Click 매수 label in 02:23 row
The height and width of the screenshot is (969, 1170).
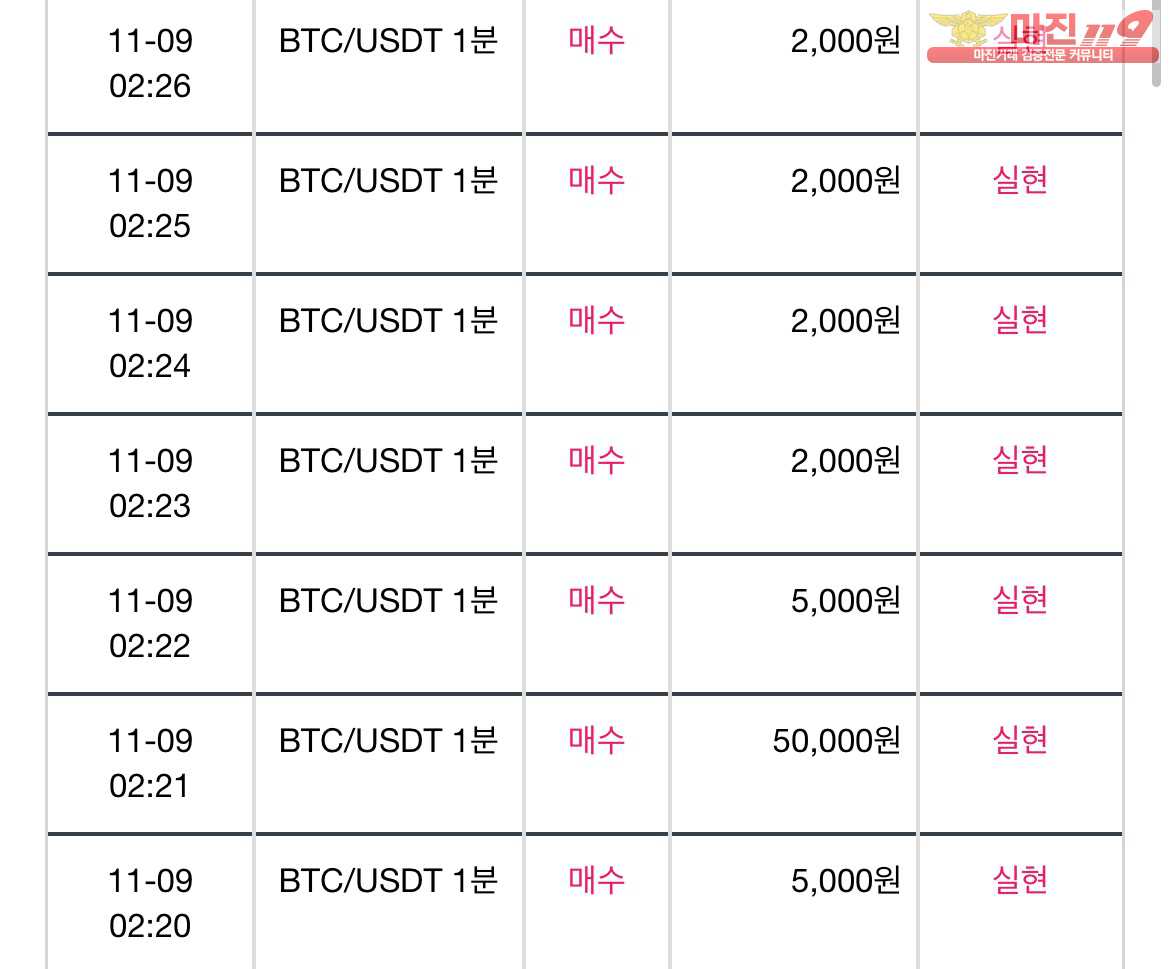(x=596, y=460)
